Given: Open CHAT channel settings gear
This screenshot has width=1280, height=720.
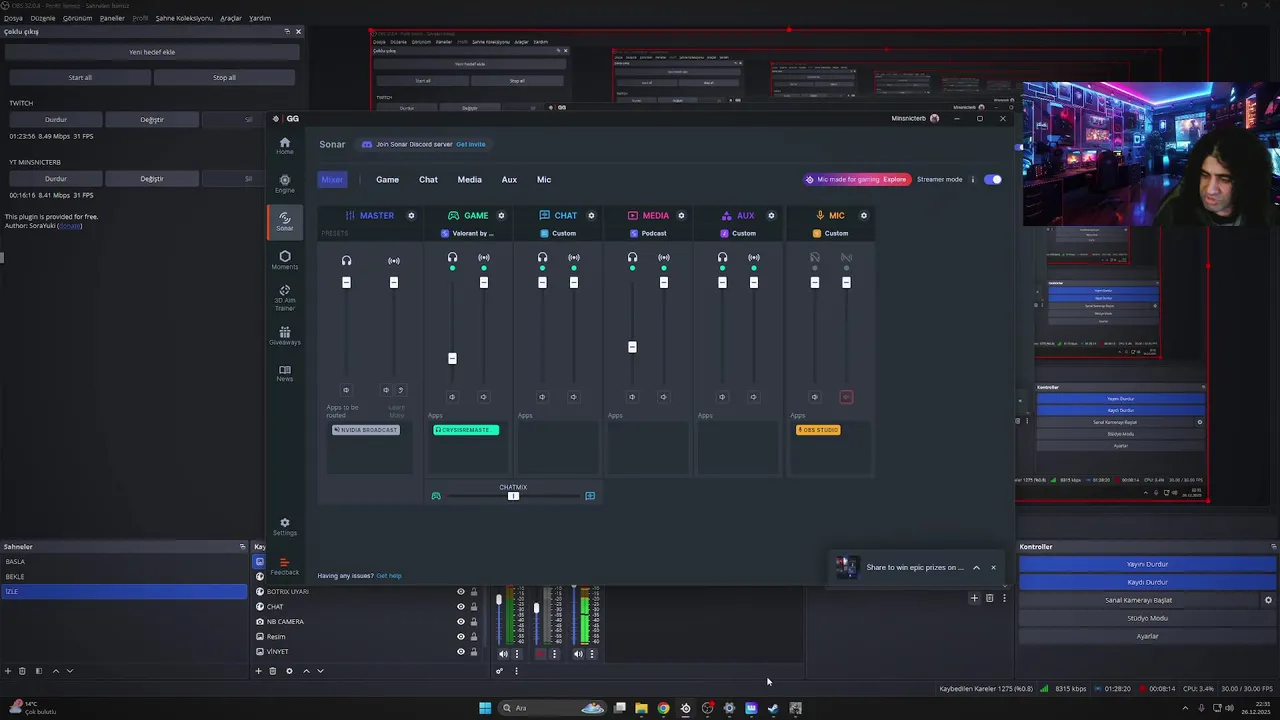Looking at the screenshot, I should pos(591,215).
